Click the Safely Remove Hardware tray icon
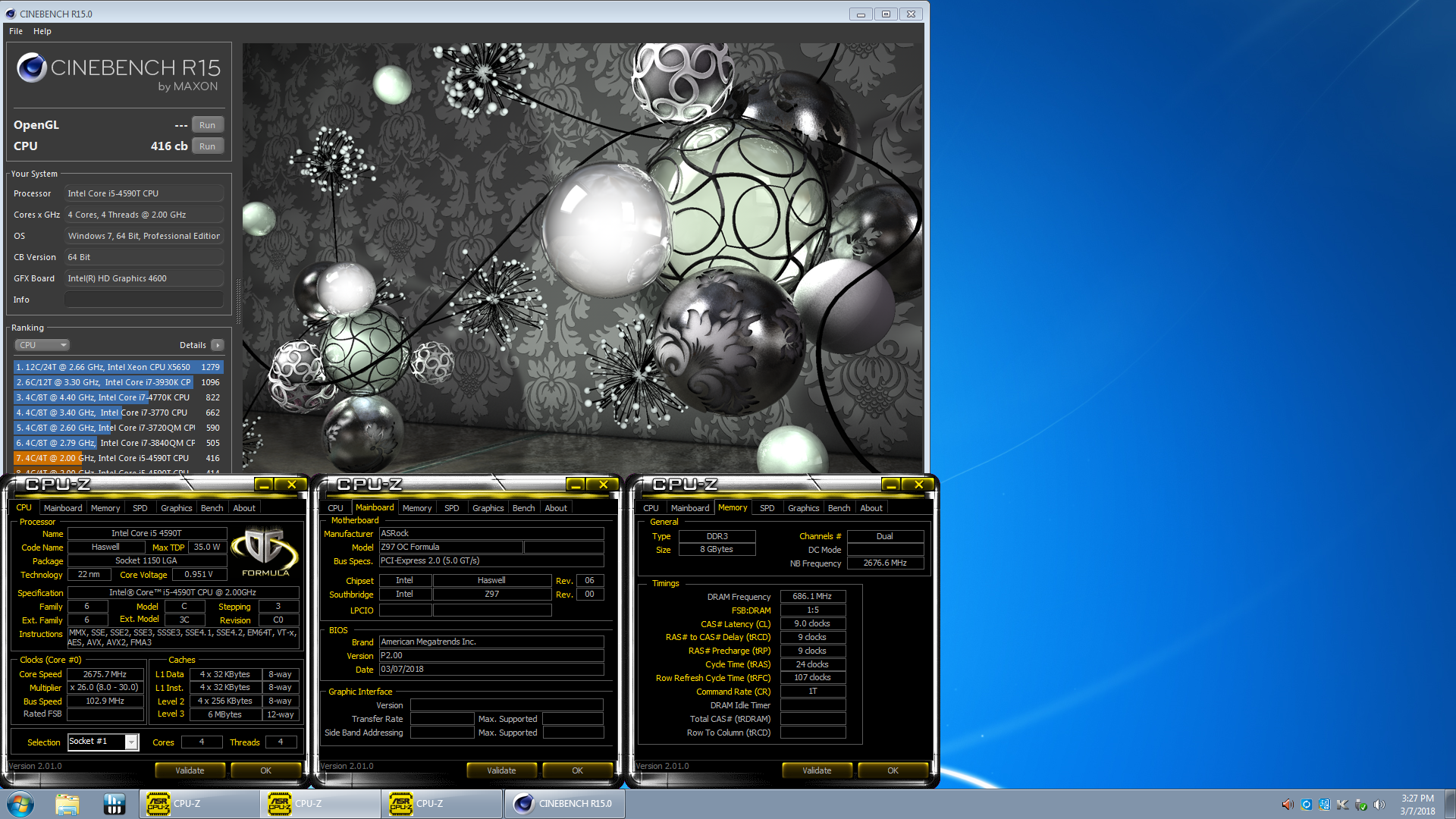 [1360, 805]
